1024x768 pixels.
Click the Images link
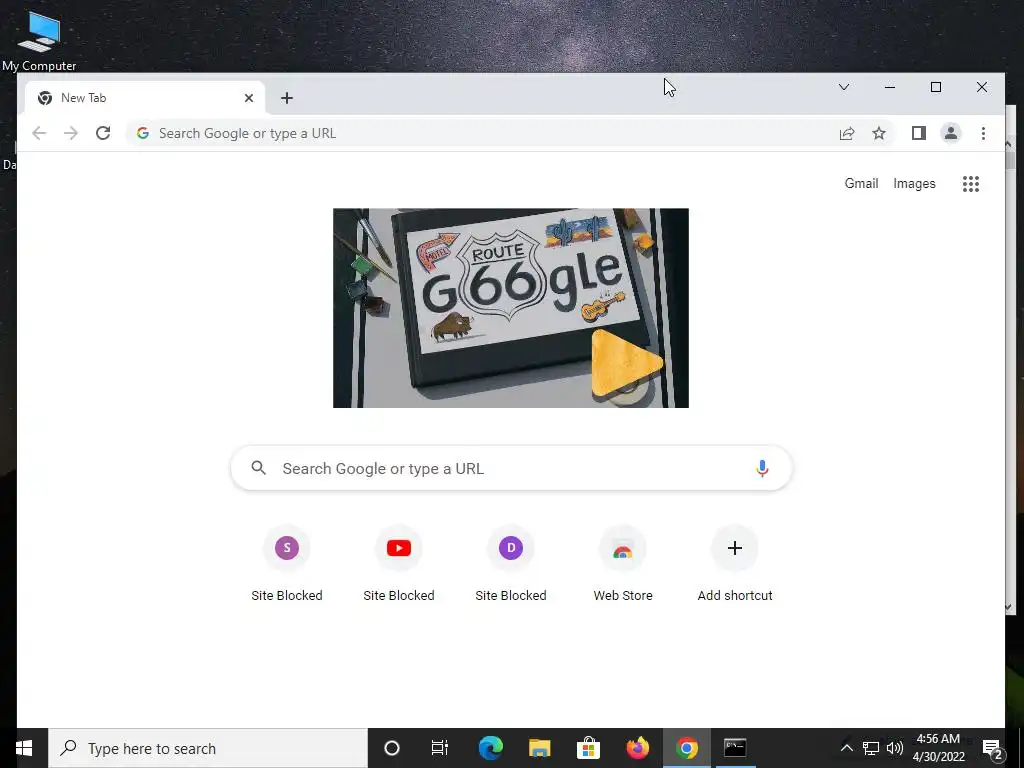tap(914, 184)
